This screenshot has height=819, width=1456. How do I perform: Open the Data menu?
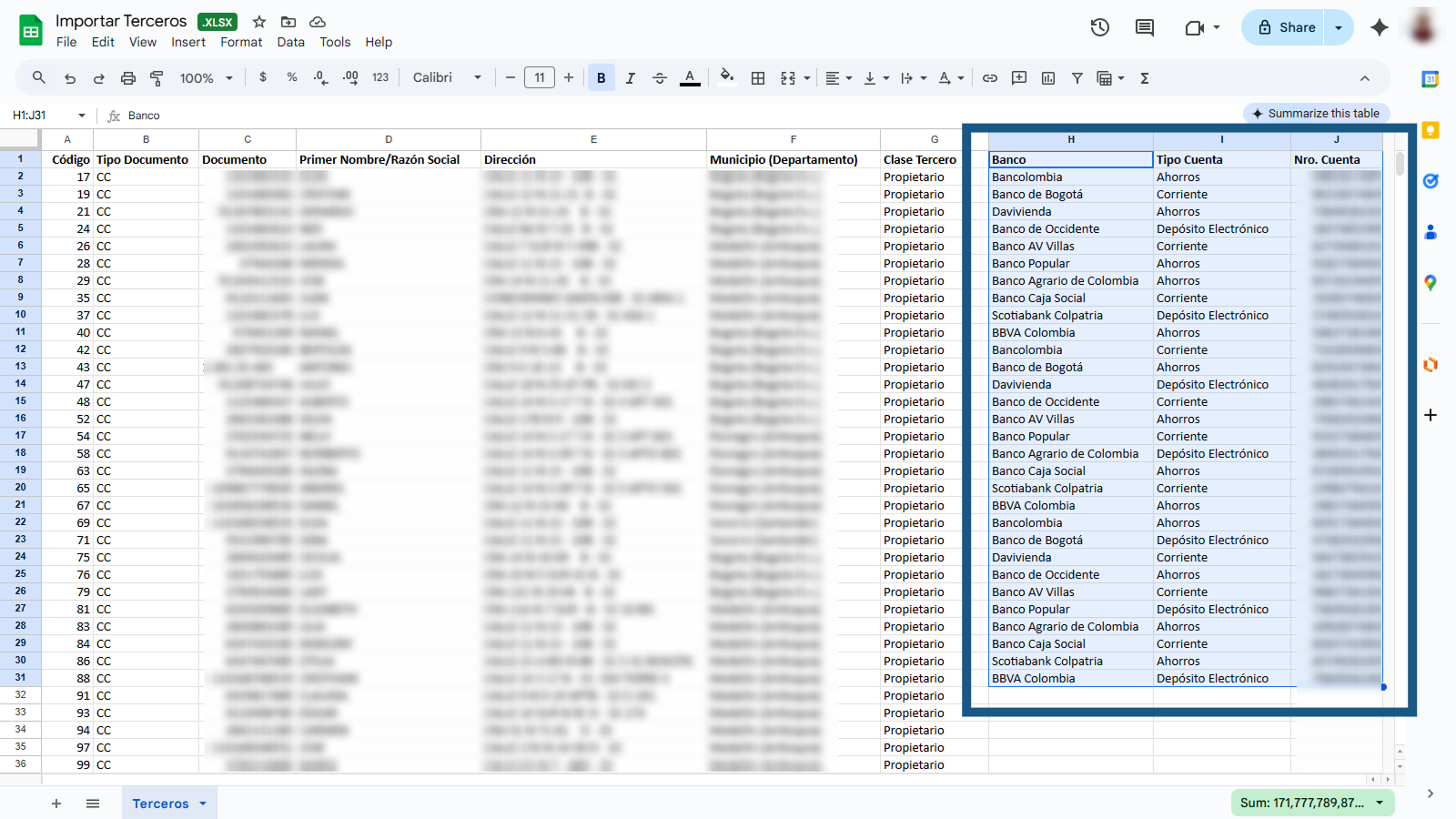point(291,42)
